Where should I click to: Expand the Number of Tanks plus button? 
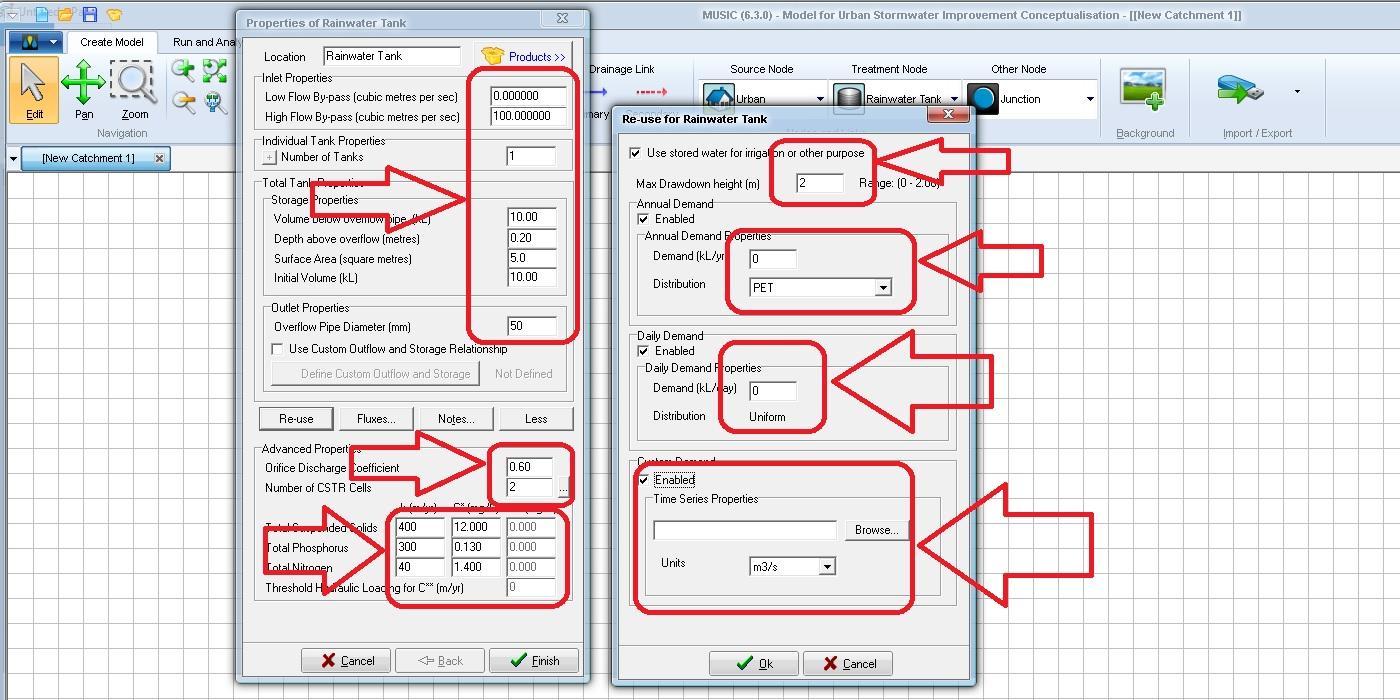pyautogui.click(x=269, y=157)
